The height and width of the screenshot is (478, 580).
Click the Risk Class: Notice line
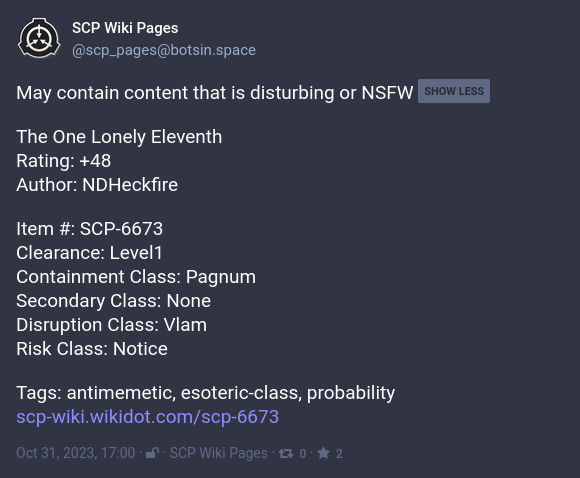[92, 349]
